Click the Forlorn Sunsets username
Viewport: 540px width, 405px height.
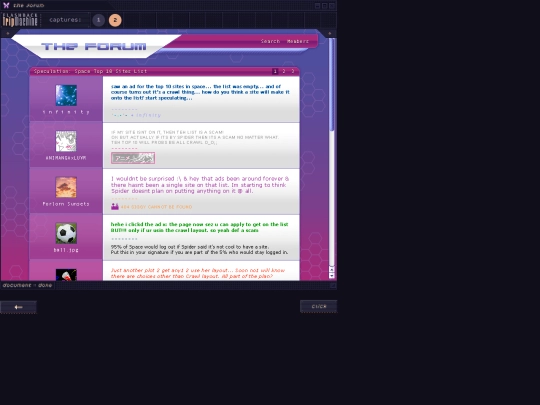click(66, 204)
